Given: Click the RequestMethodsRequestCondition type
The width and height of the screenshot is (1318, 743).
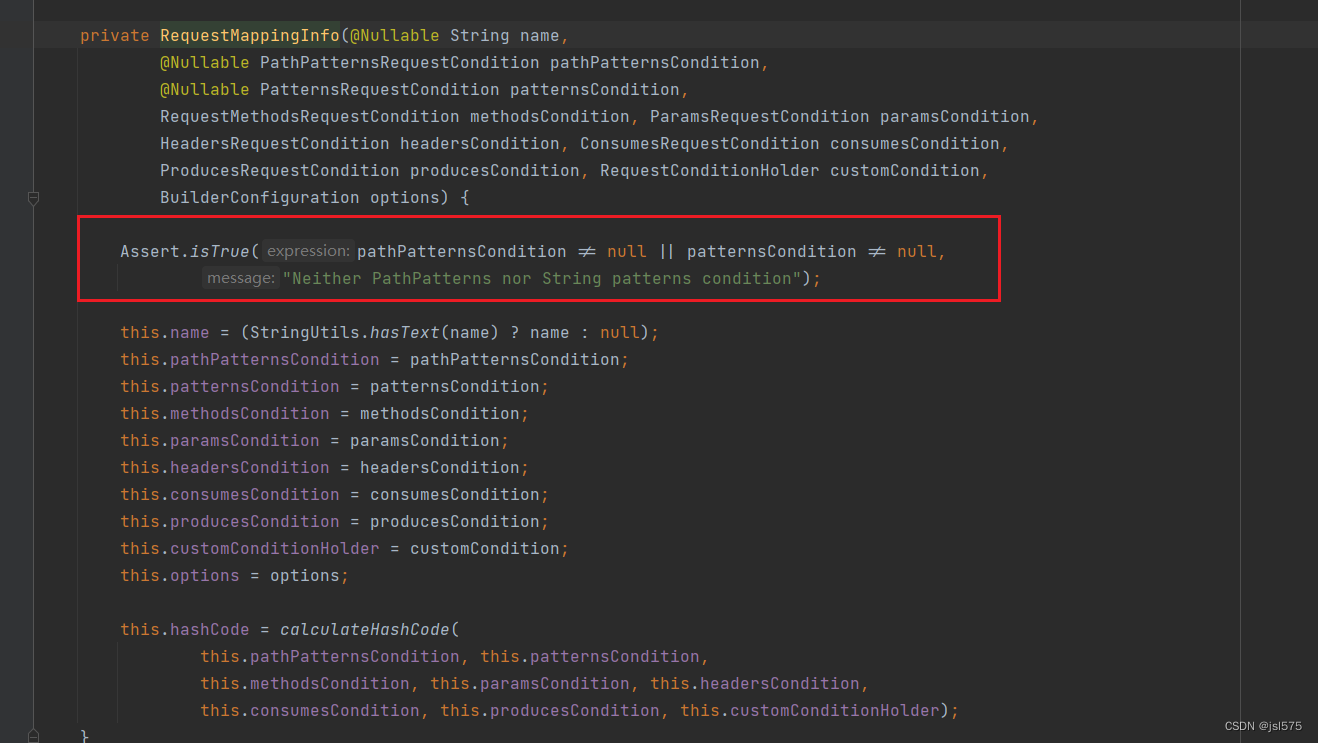Looking at the screenshot, I should click(310, 117).
